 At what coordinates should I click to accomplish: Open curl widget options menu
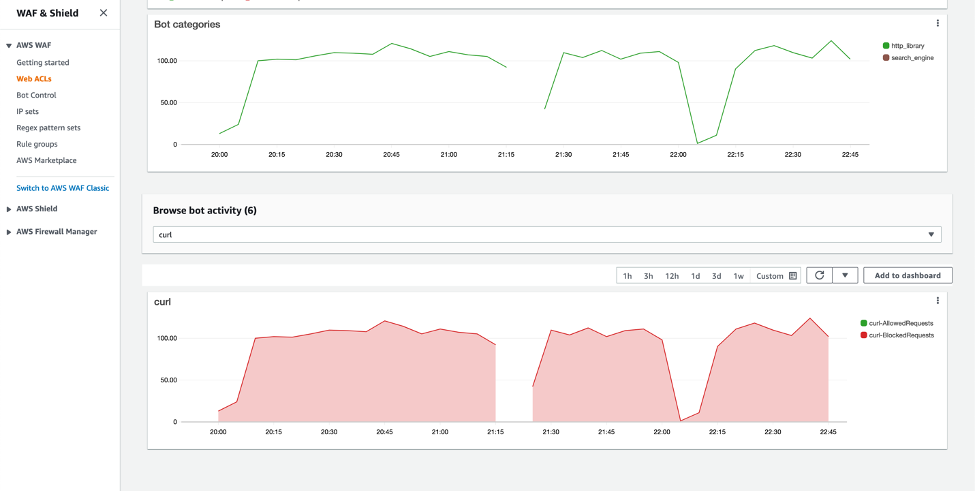[937, 301]
